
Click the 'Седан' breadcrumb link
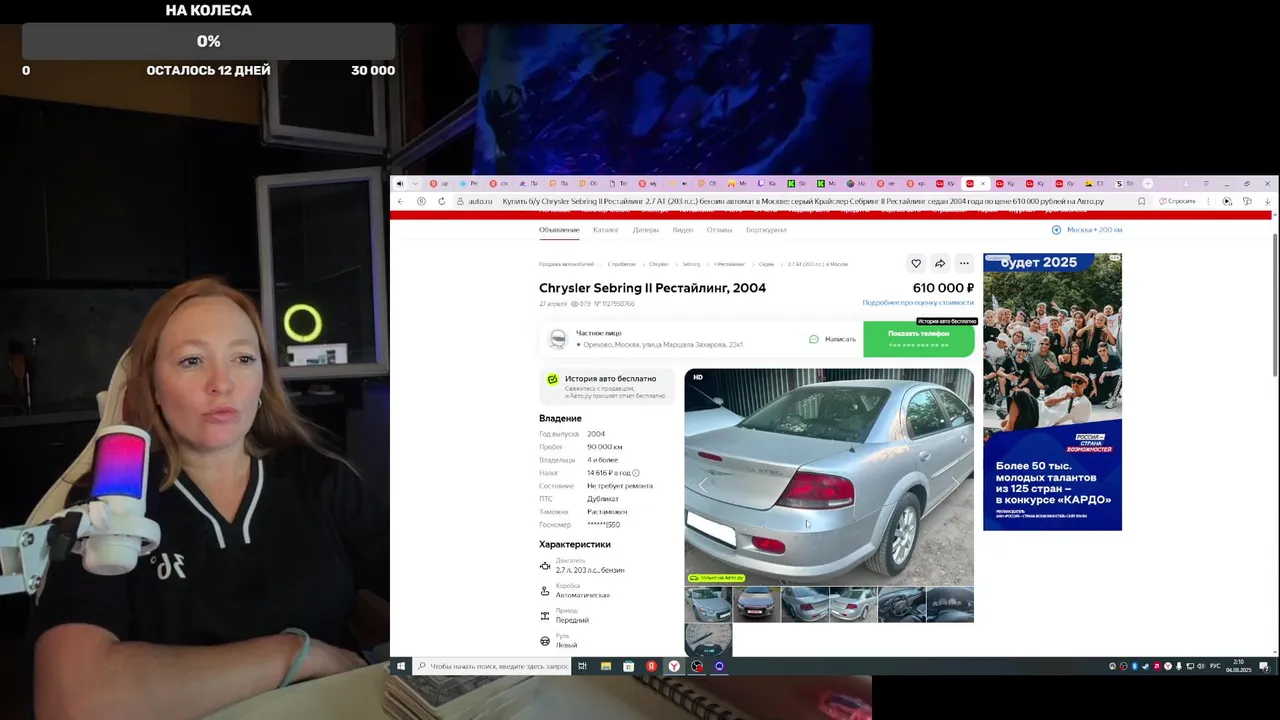766,264
